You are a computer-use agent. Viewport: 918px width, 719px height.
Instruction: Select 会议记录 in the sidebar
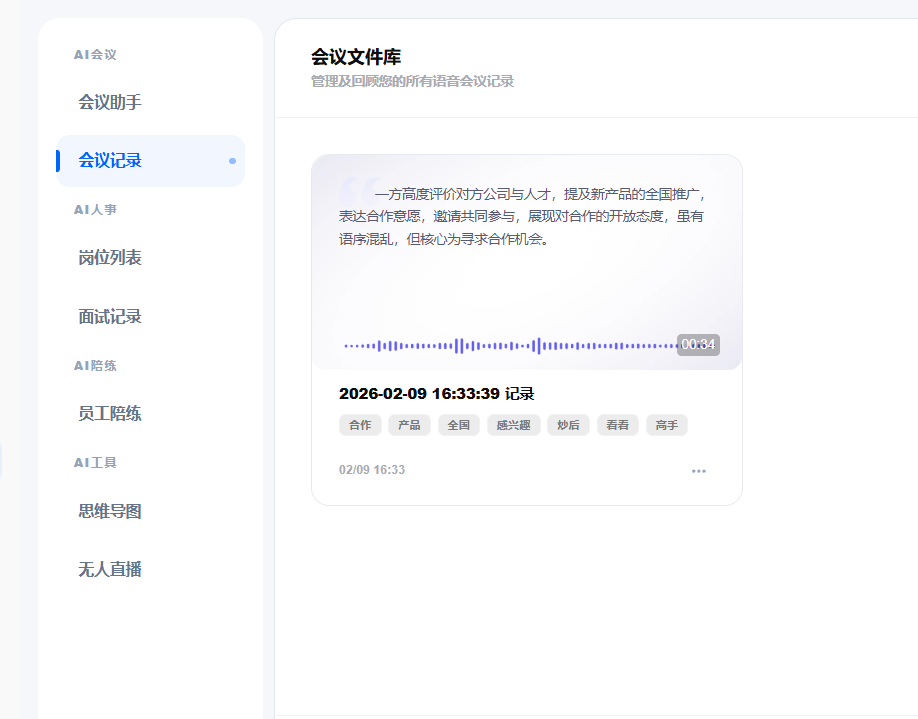(x=110, y=160)
